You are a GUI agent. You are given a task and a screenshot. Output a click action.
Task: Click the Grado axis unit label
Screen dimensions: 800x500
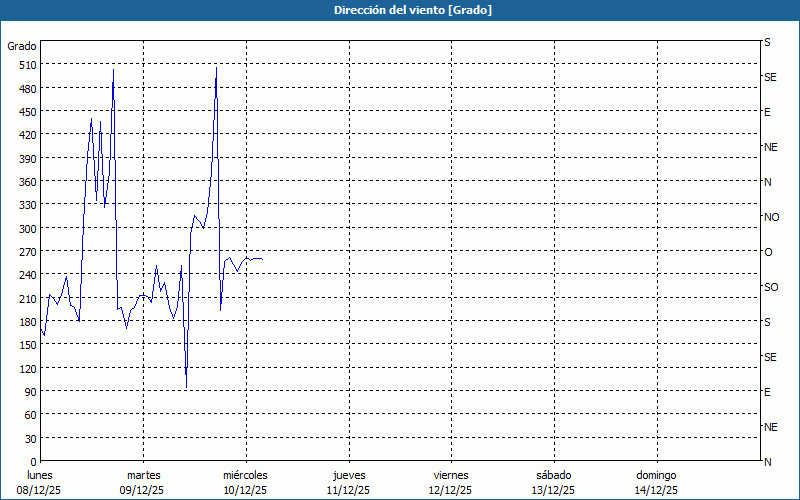point(21,46)
